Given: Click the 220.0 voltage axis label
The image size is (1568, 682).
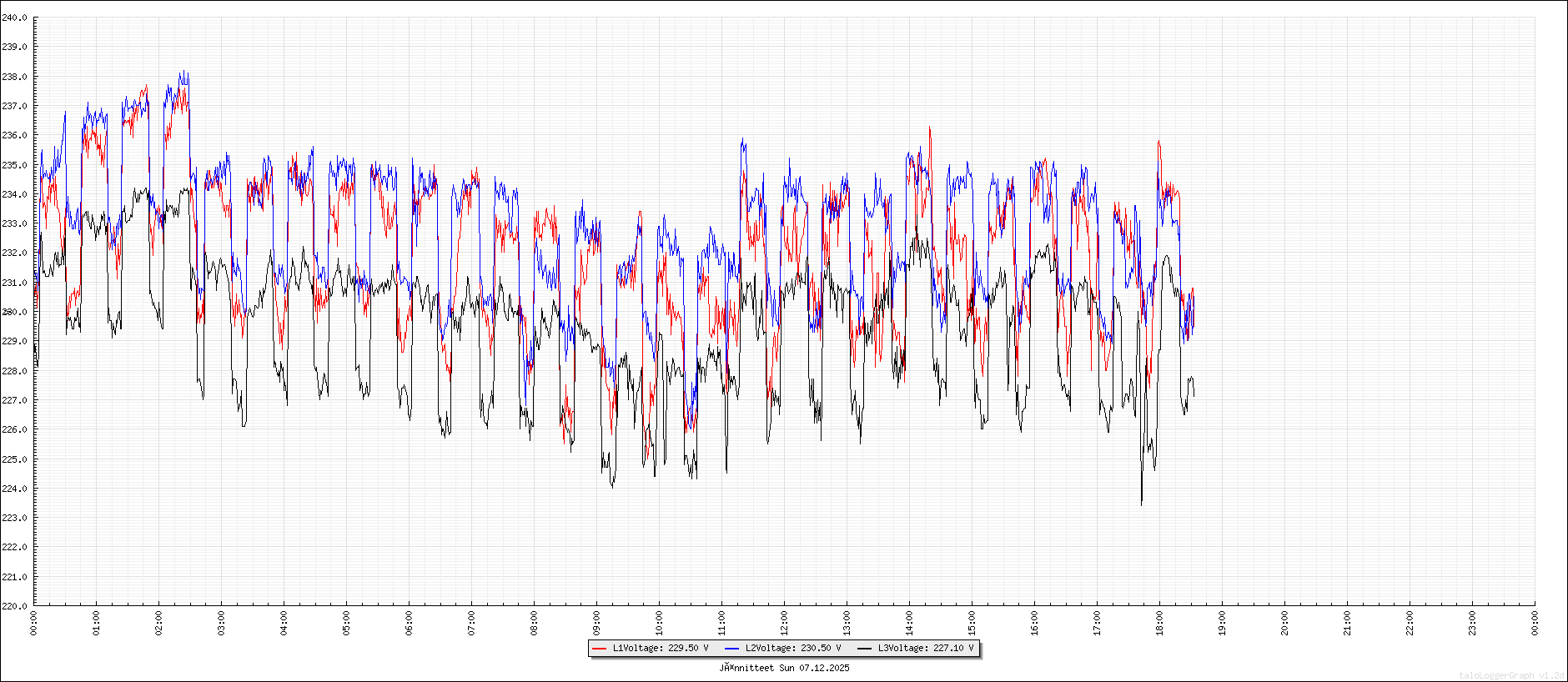Looking at the screenshot, I should [14, 606].
